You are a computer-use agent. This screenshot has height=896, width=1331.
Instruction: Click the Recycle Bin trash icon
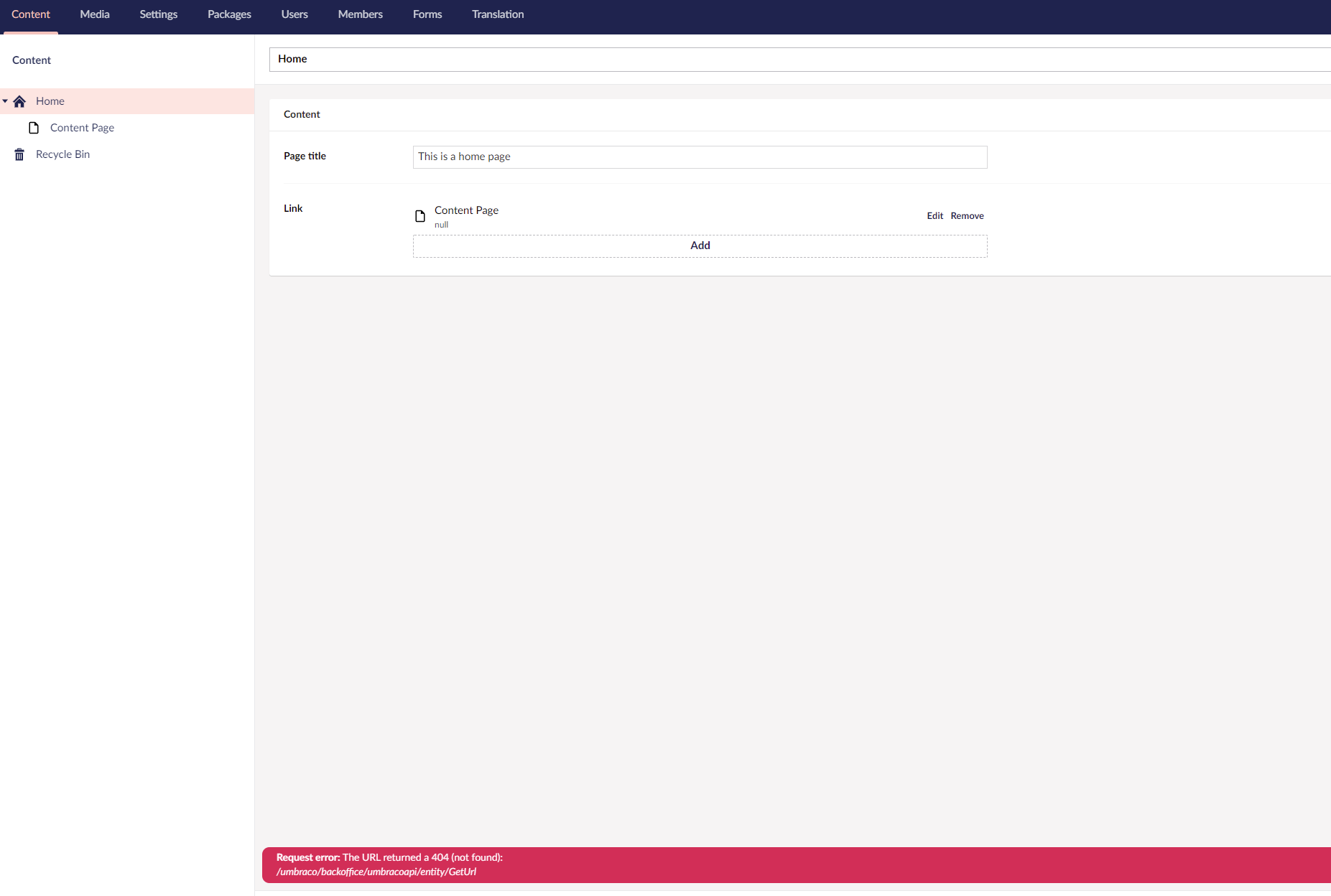click(18, 154)
